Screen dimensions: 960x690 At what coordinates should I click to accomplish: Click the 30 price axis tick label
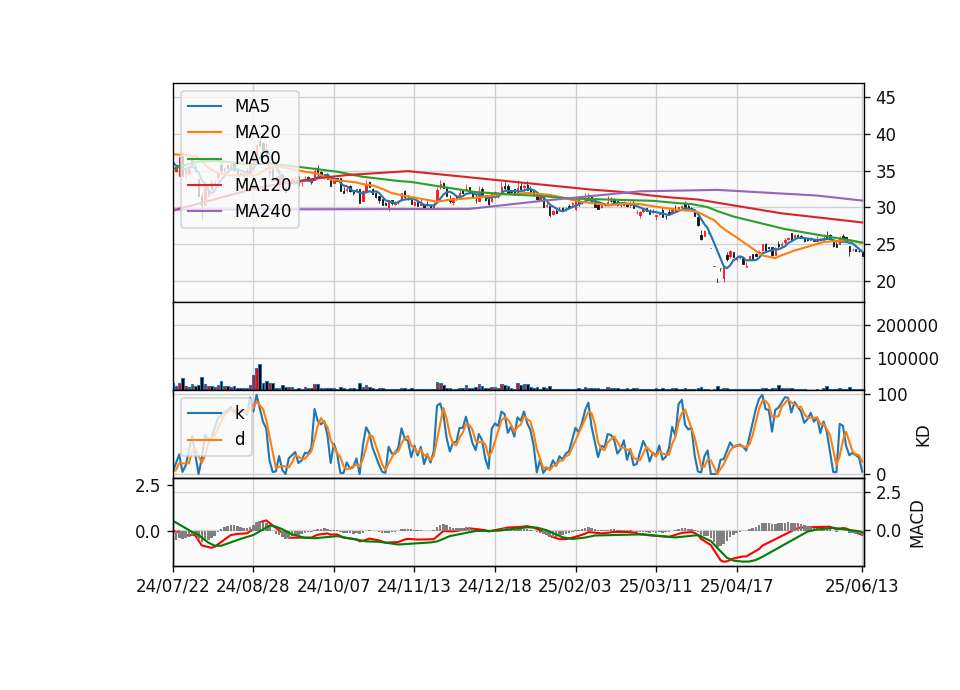[885, 208]
